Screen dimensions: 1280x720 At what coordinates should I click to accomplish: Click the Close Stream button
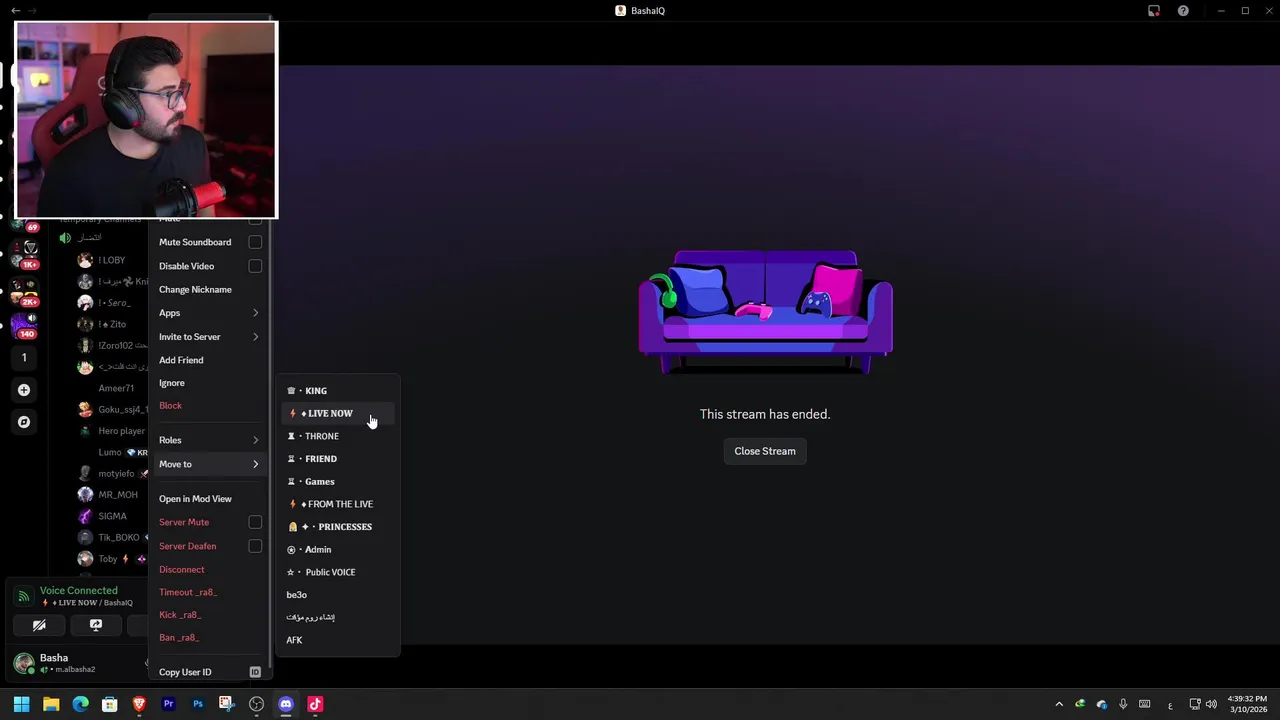tap(765, 451)
